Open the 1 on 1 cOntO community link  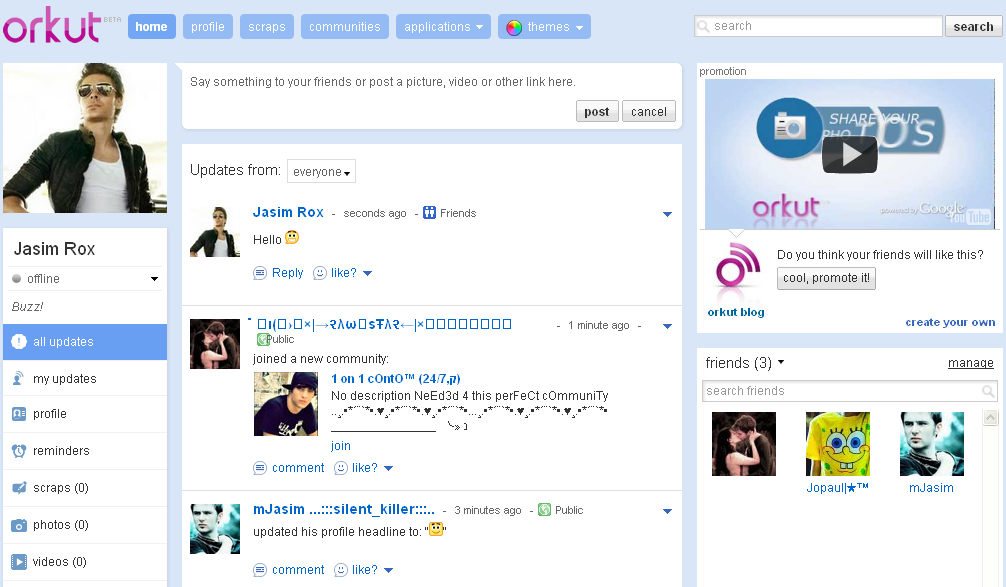395,379
